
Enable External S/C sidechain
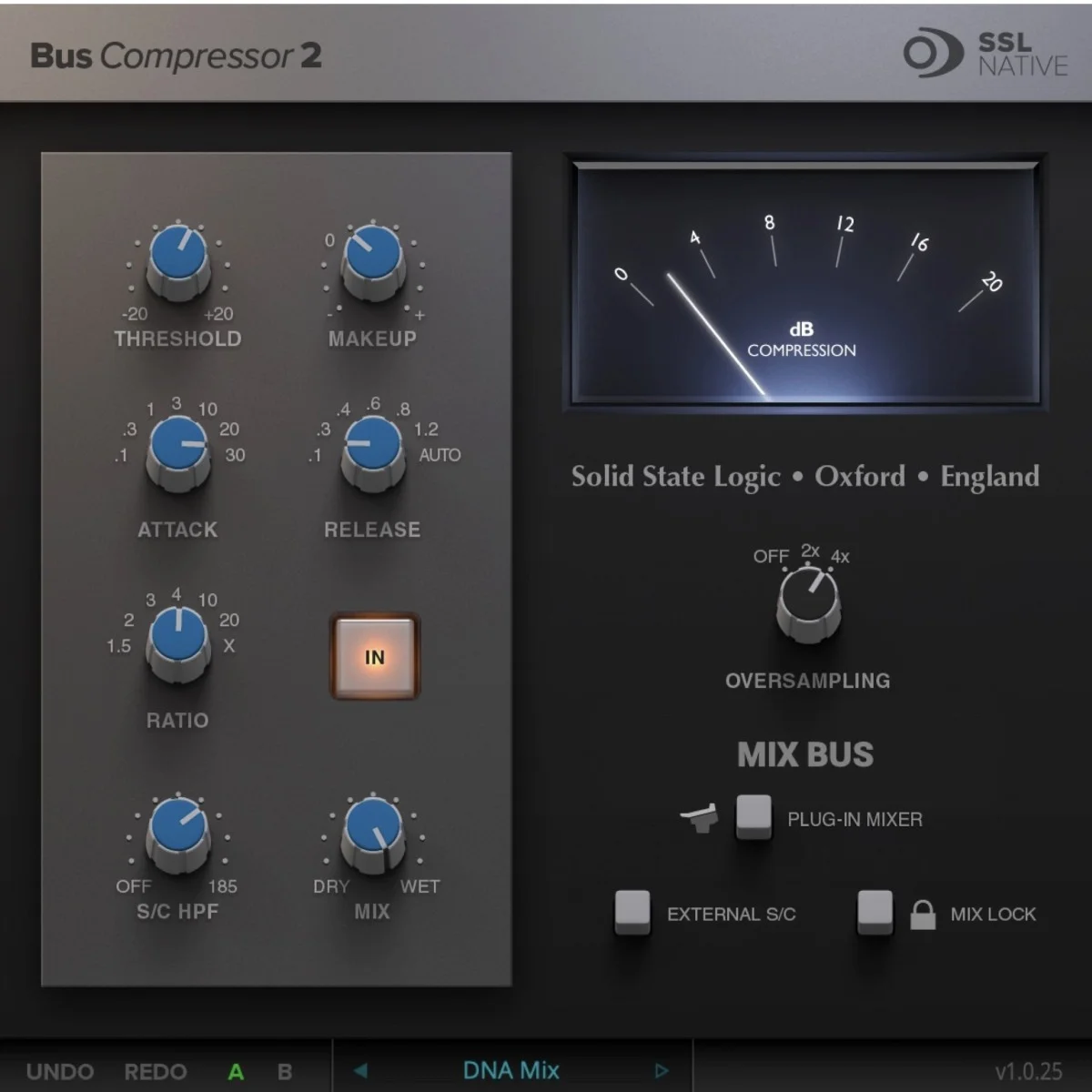[633, 914]
